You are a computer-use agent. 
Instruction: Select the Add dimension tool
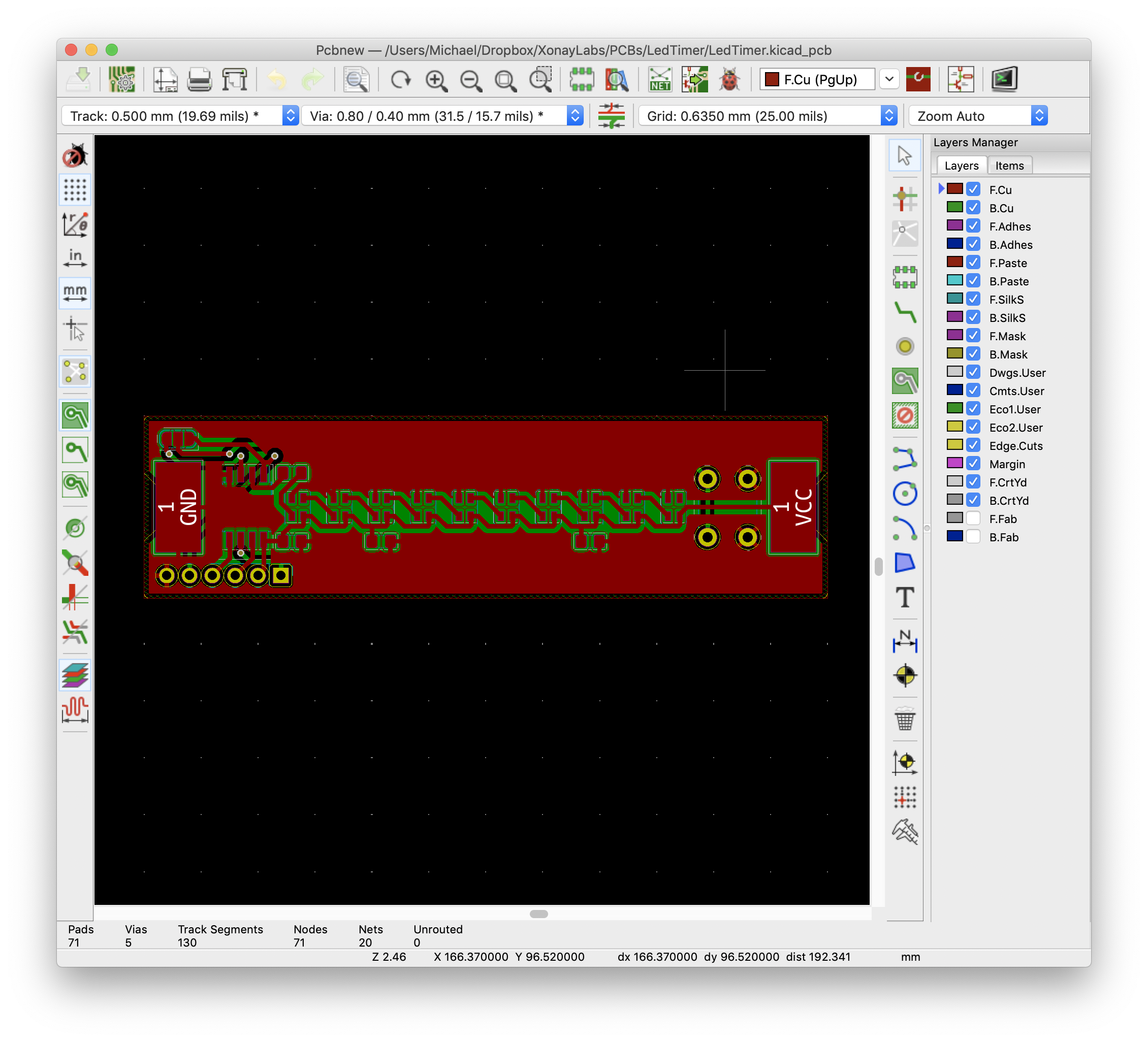(905, 641)
